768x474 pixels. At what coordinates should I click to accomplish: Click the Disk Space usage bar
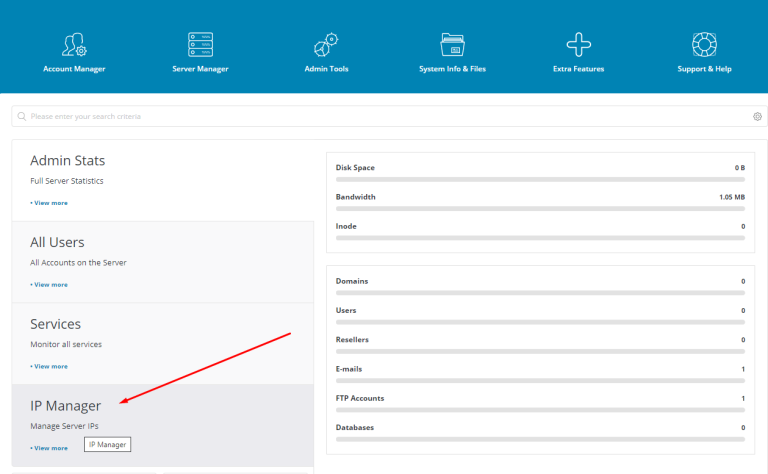coord(540,179)
